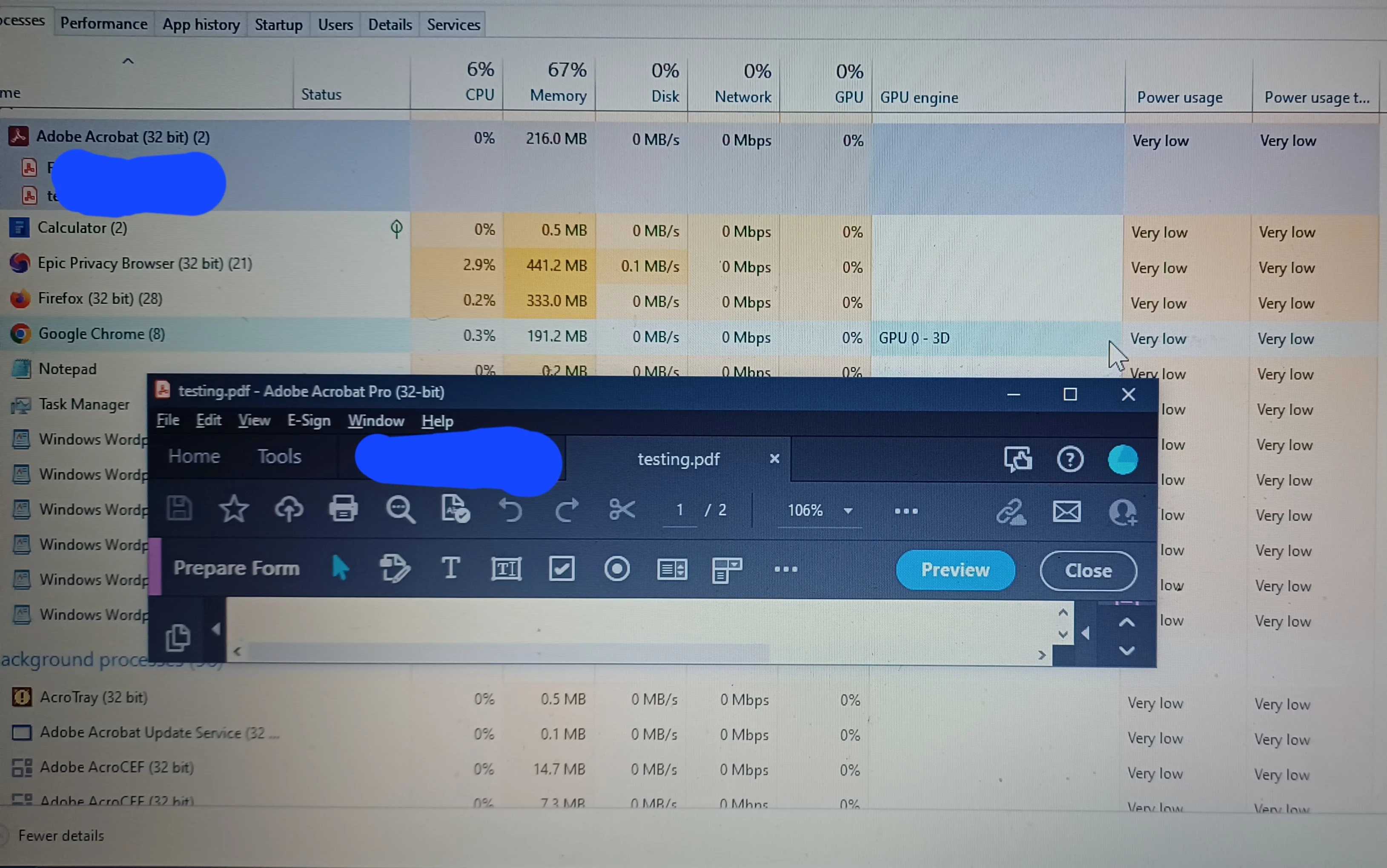Click the upload to cloud icon
1387x868 pixels.
point(289,509)
